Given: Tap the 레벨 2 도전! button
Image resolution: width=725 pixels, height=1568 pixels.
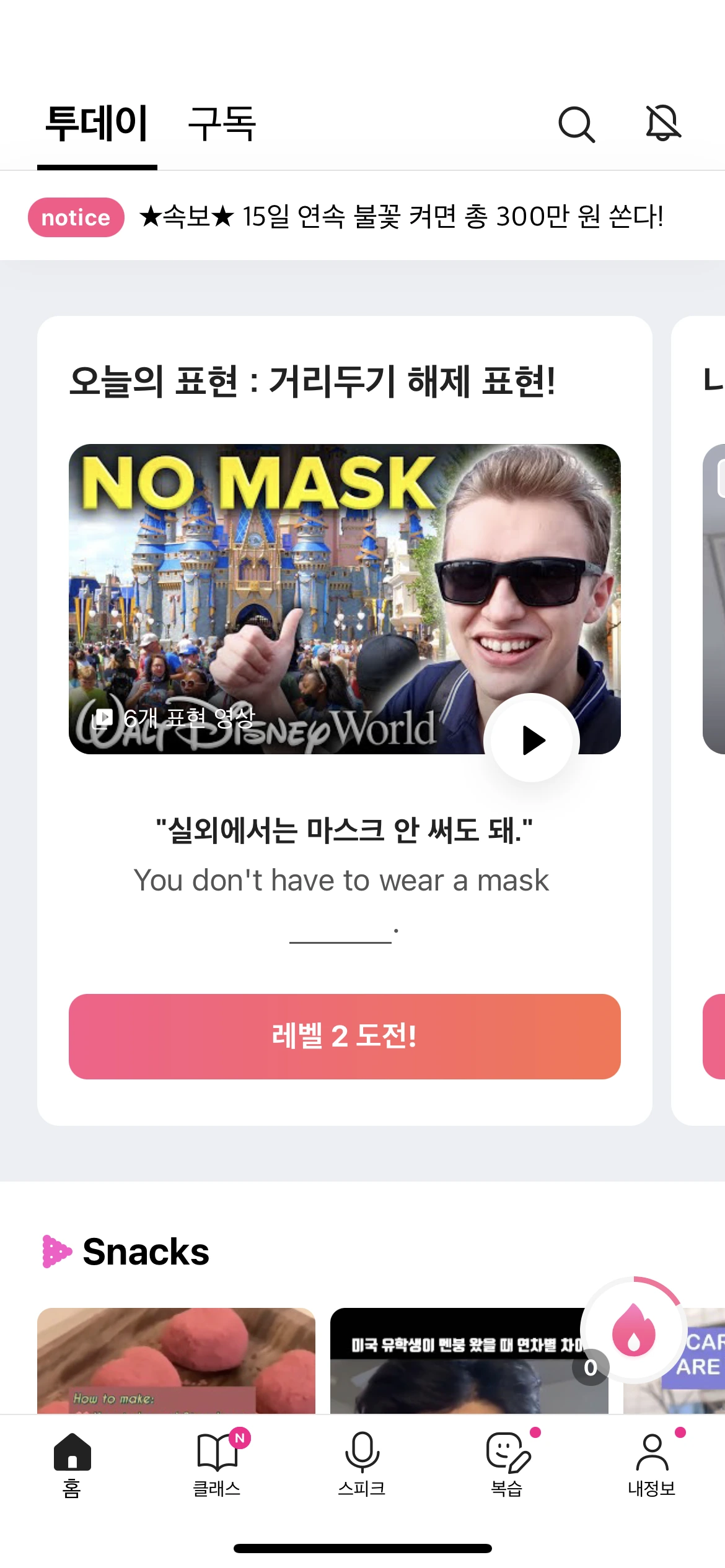Looking at the screenshot, I should (345, 1037).
